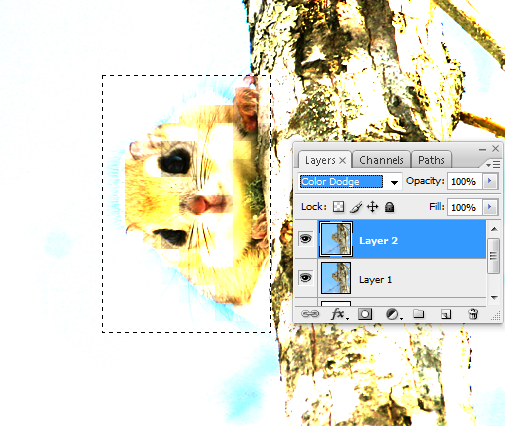
Task: Add a layer mask
Action: (x=365, y=314)
